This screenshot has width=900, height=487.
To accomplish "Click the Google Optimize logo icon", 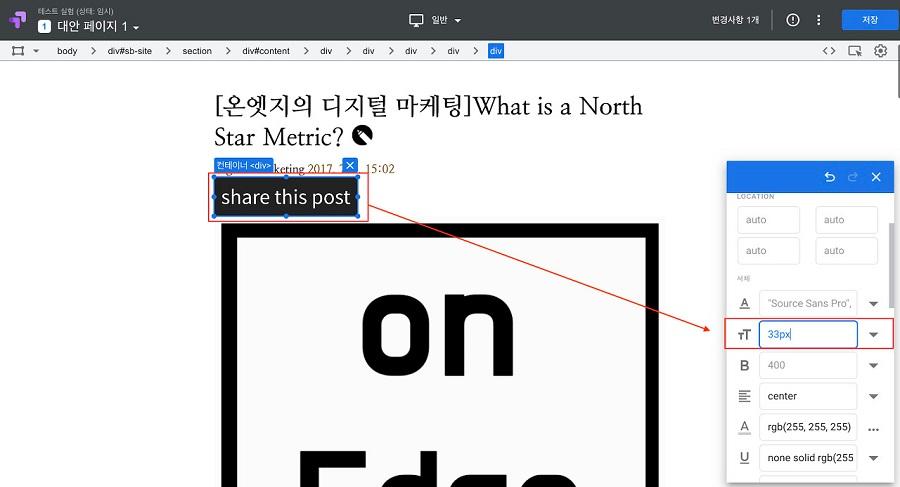I will pos(18,20).
